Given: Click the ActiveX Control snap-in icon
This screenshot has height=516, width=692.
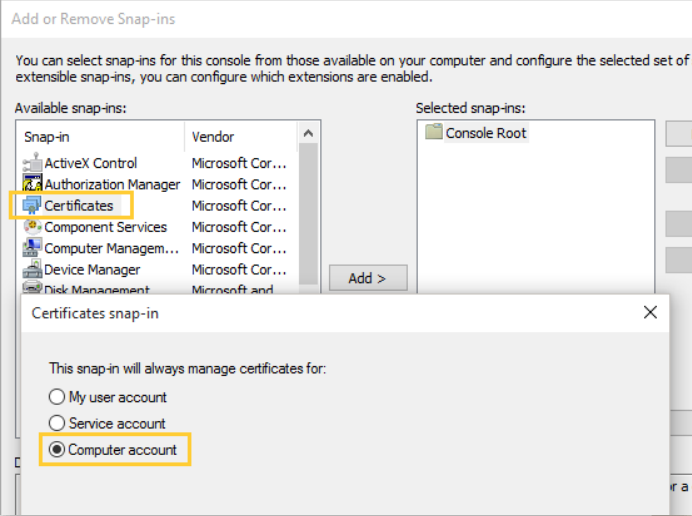Looking at the screenshot, I should [31, 163].
